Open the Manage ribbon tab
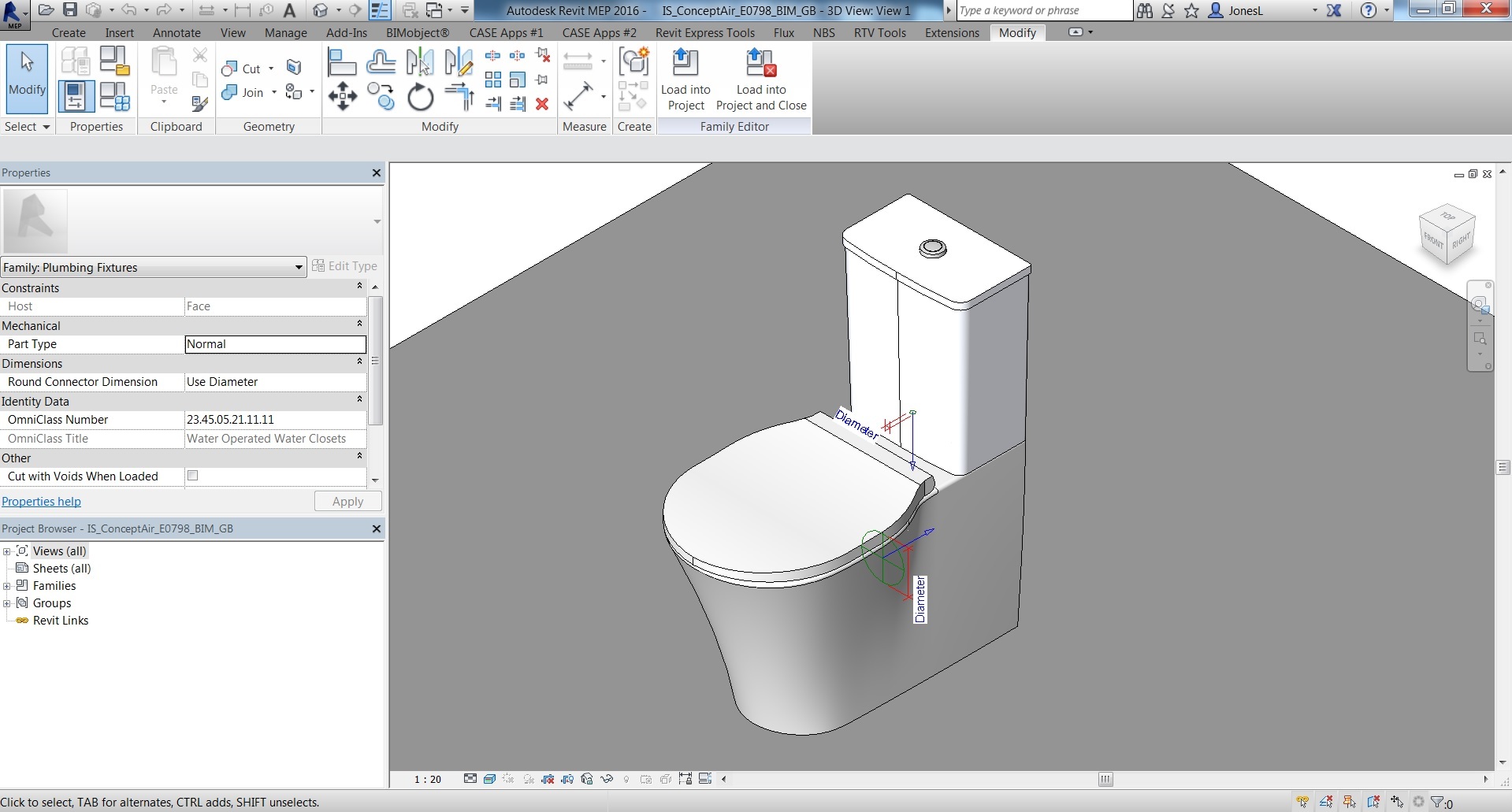This screenshot has height=812, width=1512. click(x=286, y=32)
